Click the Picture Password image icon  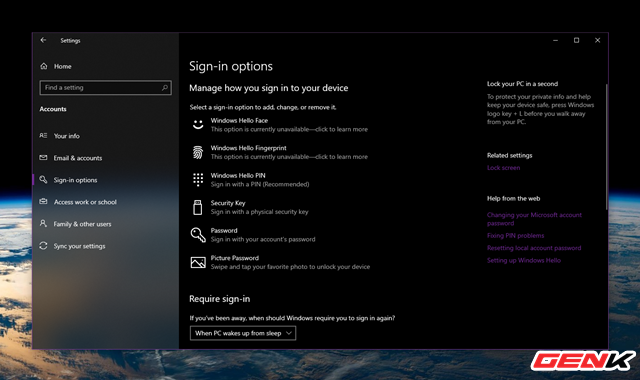pyautogui.click(x=198, y=262)
